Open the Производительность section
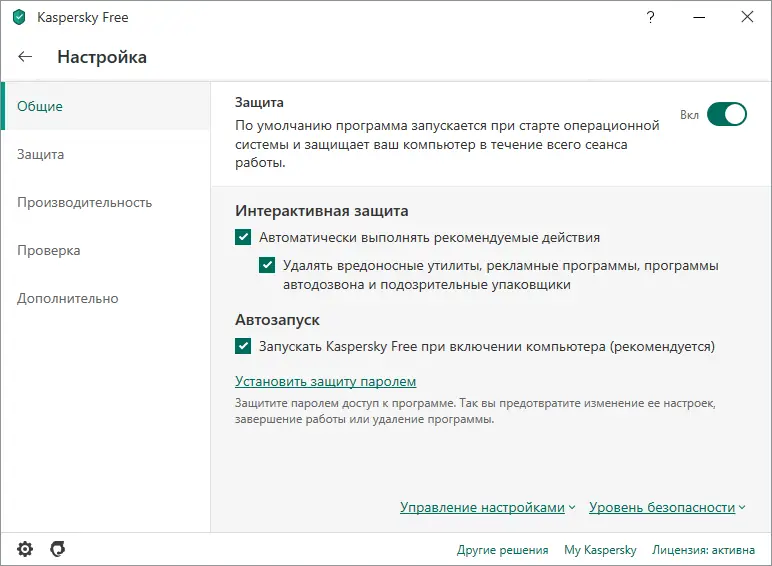This screenshot has width=772, height=566. click(84, 202)
